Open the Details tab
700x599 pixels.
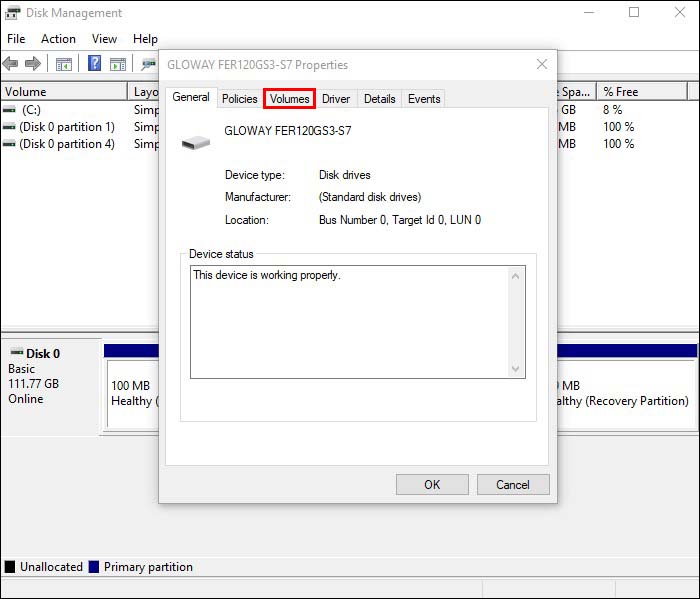click(379, 99)
